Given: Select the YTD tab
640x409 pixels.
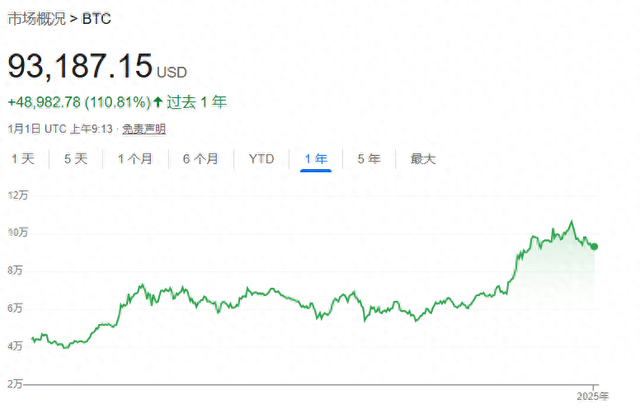Looking at the screenshot, I should 261,159.
